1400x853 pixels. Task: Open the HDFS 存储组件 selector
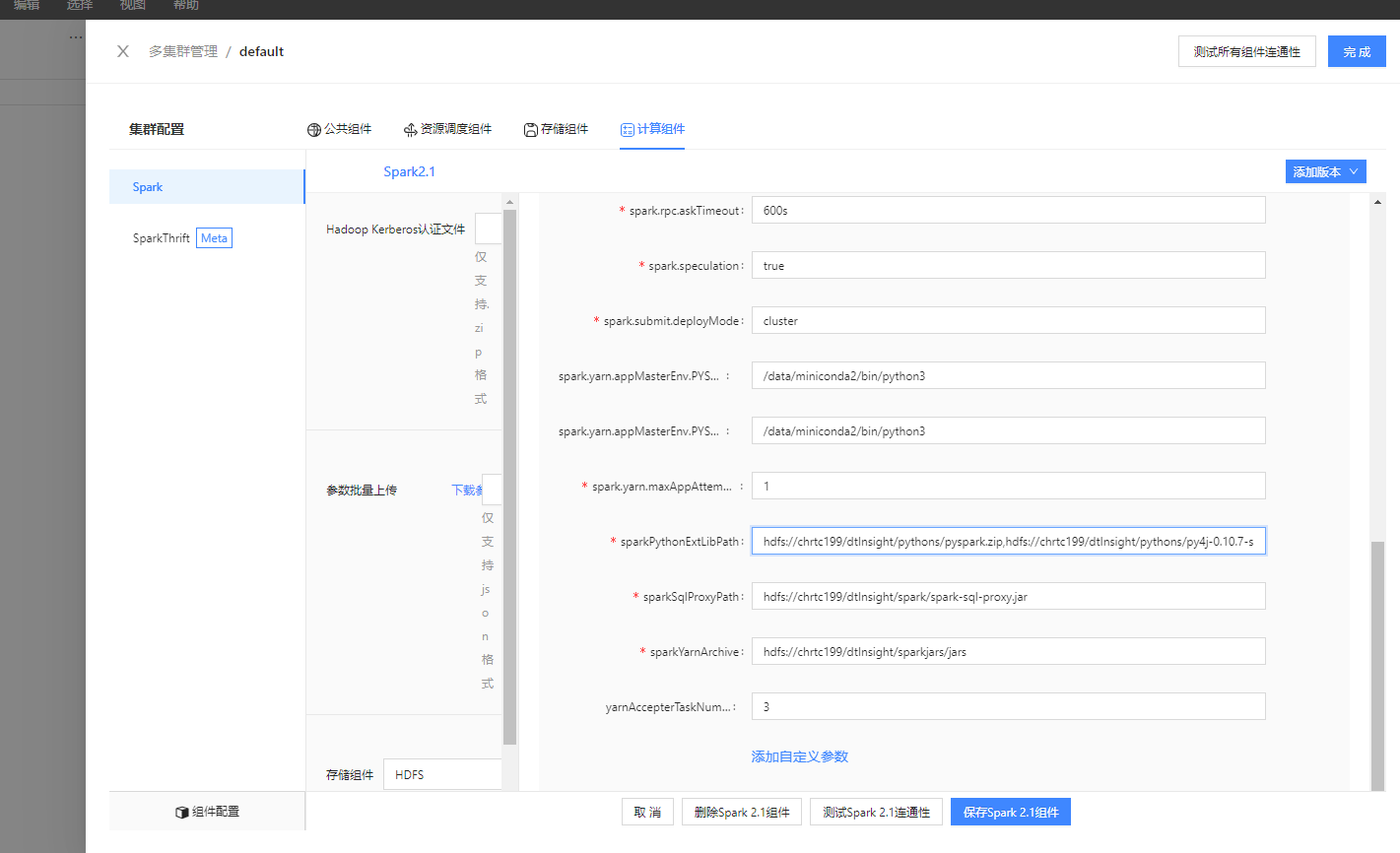click(442, 774)
